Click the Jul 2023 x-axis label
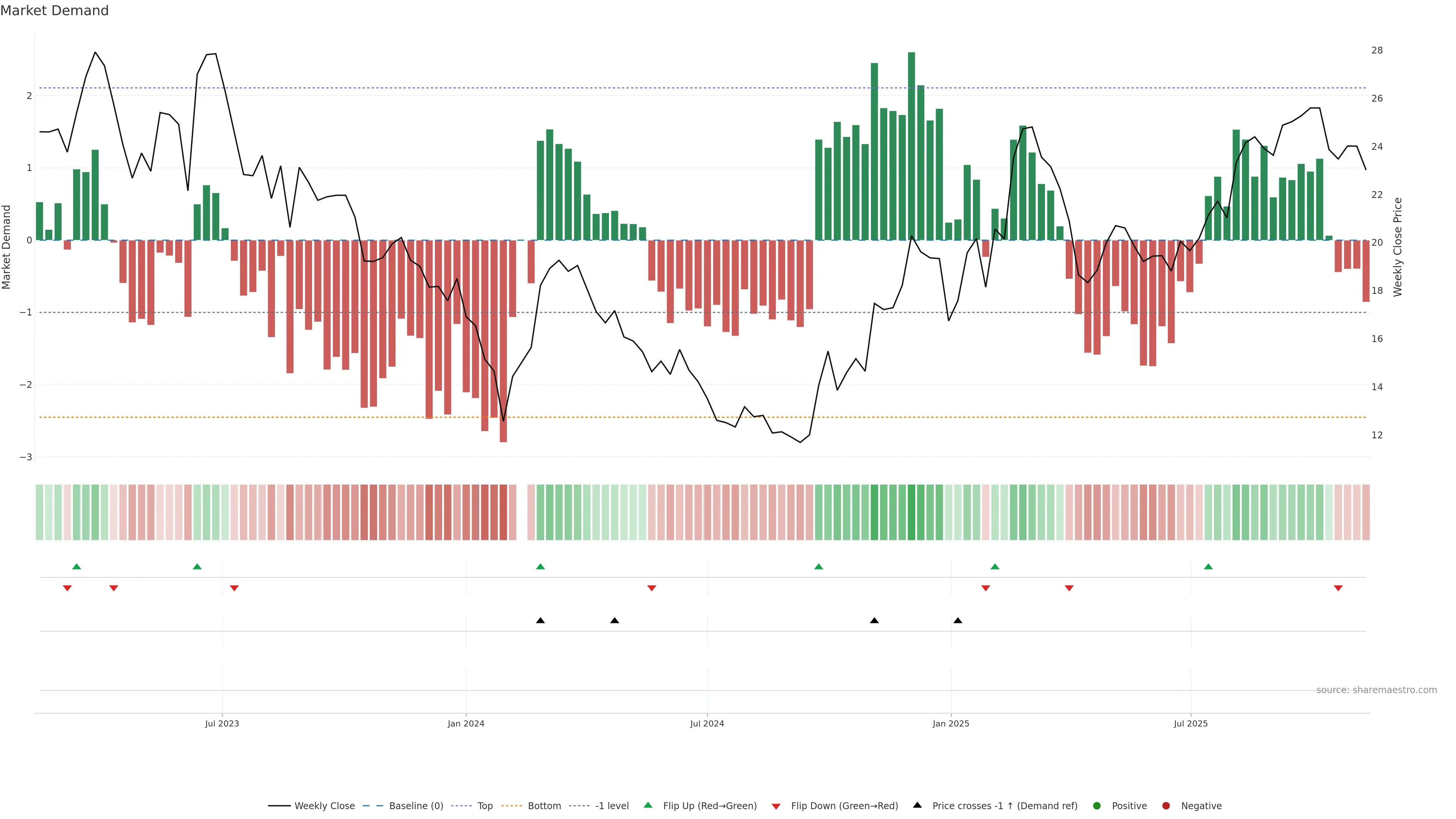This screenshot has width=1456, height=819. point(222,723)
